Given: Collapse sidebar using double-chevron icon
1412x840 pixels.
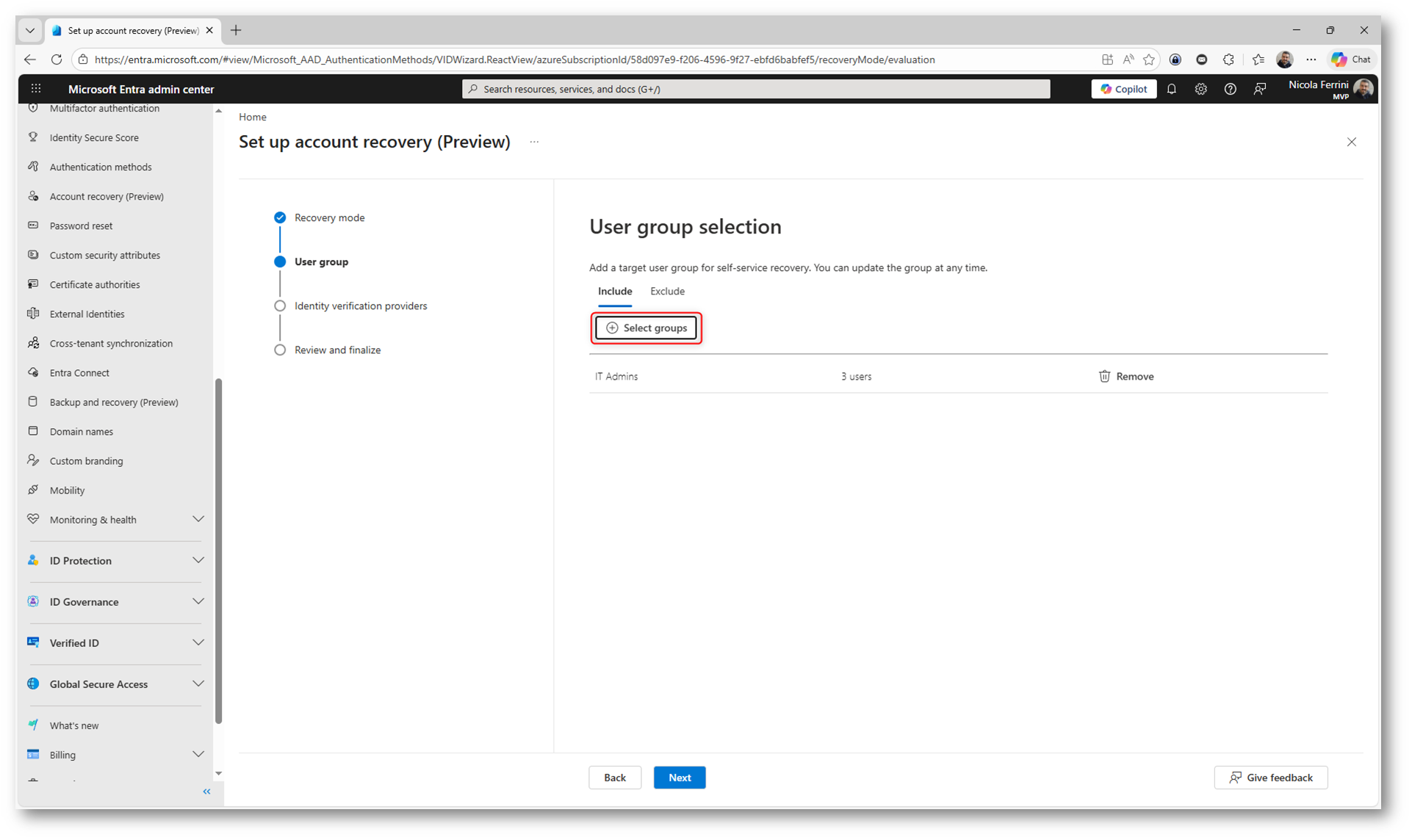Looking at the screenshot, I should point(206,792).
